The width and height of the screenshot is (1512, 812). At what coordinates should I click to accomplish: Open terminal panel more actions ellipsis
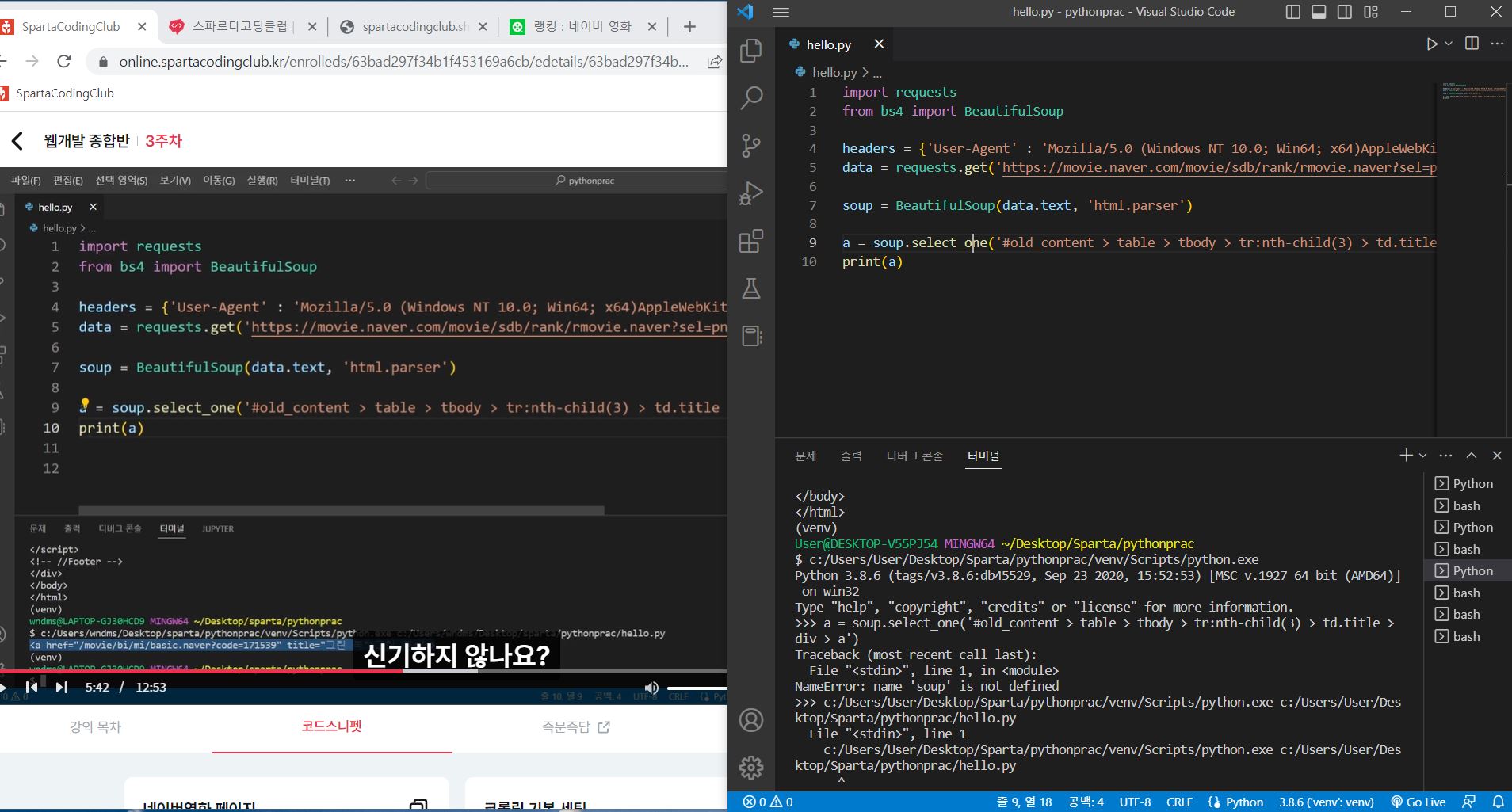click(1445, 455)
